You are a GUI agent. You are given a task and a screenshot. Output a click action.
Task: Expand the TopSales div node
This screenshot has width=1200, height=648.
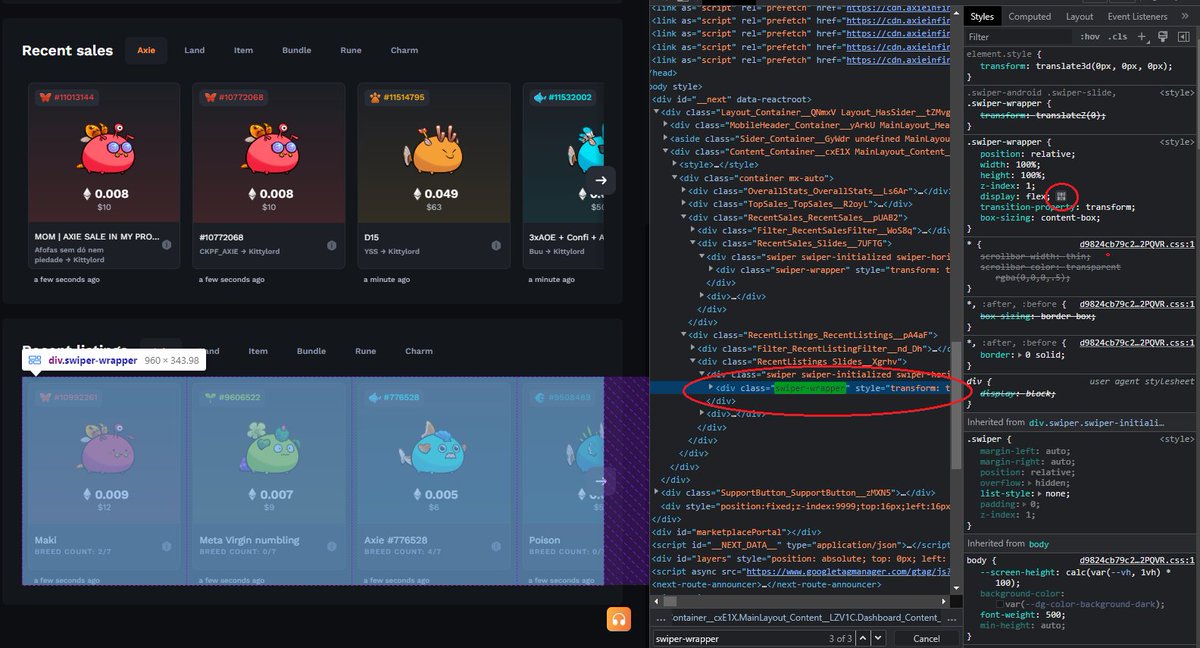coord(685,203)
